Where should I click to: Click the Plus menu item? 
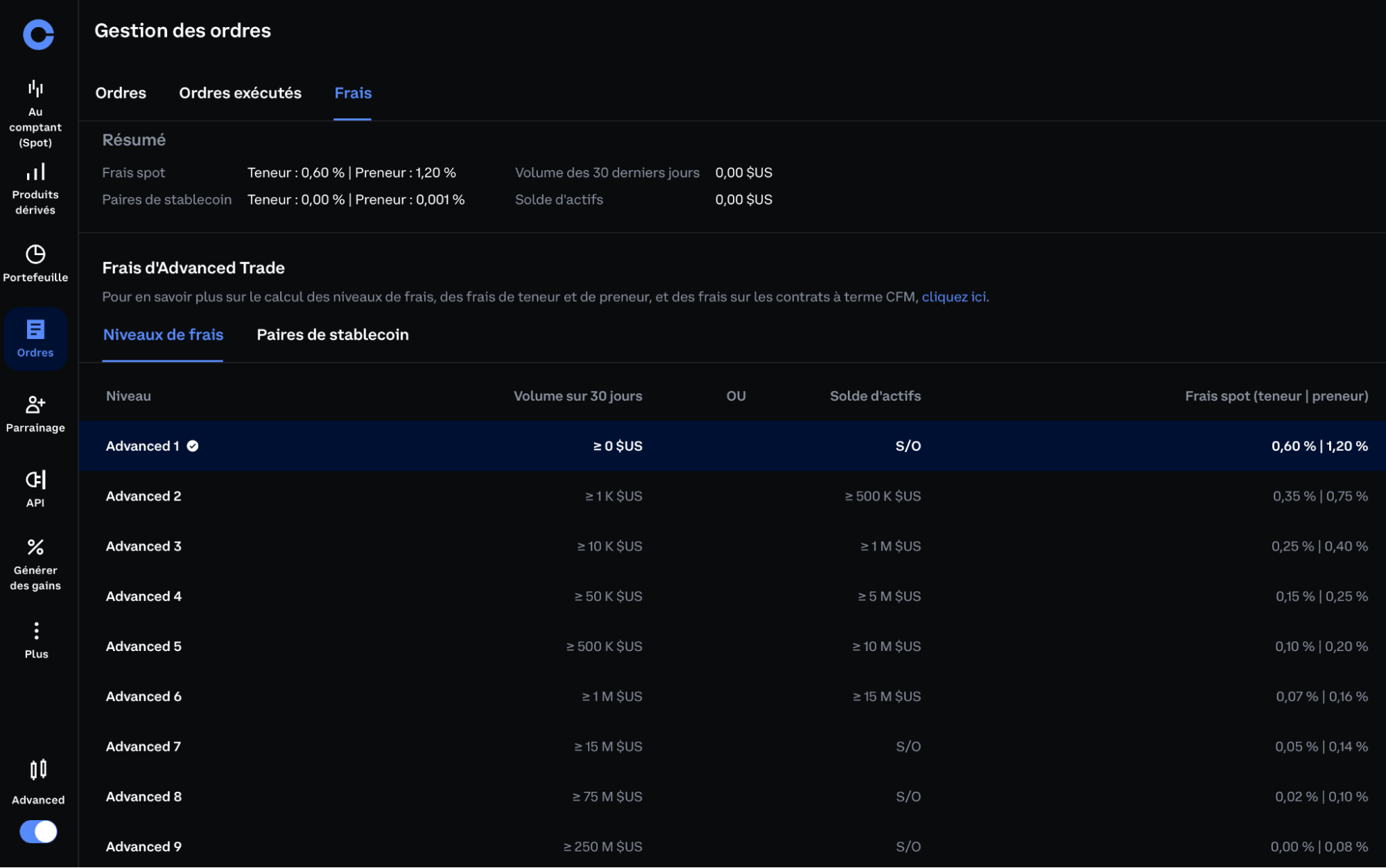click(36, 640)
